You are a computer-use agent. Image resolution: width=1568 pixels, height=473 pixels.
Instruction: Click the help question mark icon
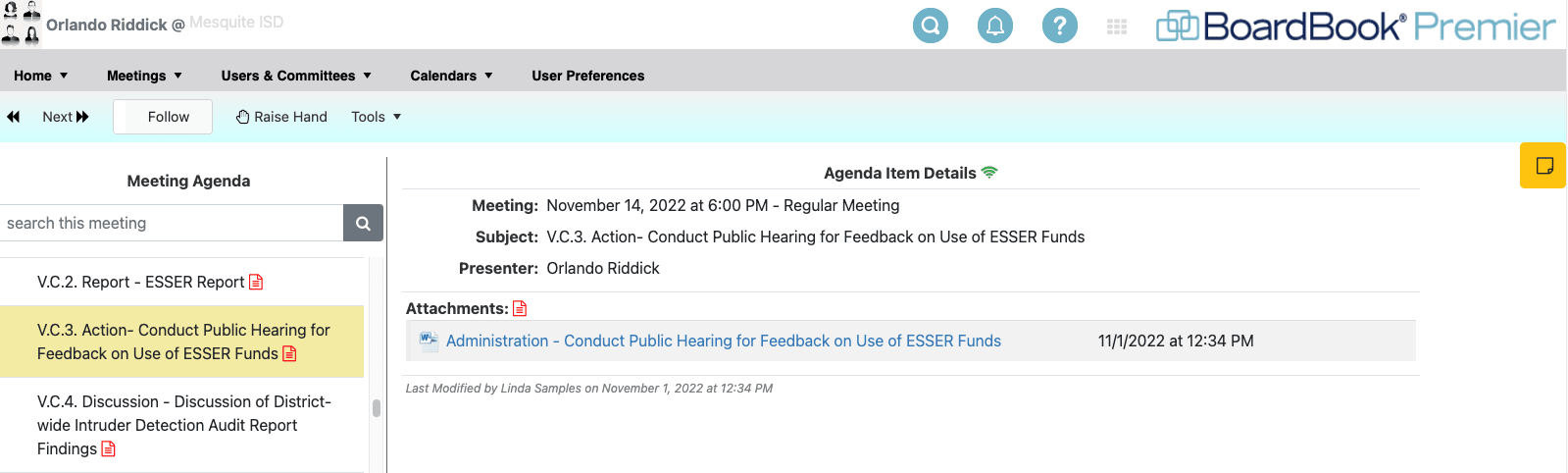point(1059,26)
